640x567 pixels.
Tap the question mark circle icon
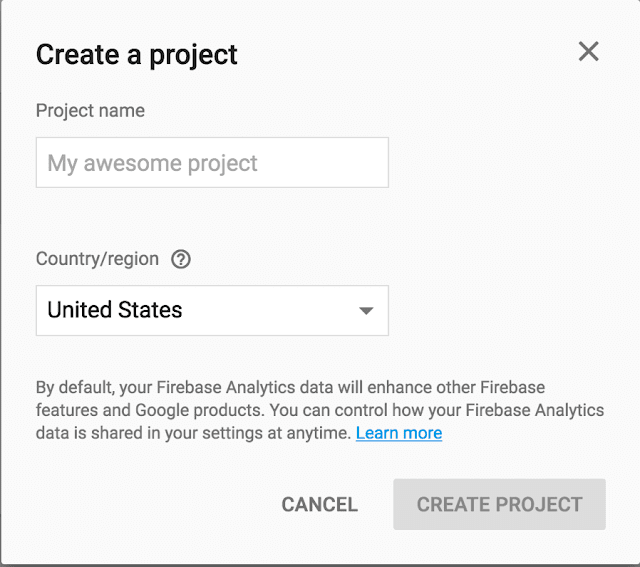click(x=180, y=259)
